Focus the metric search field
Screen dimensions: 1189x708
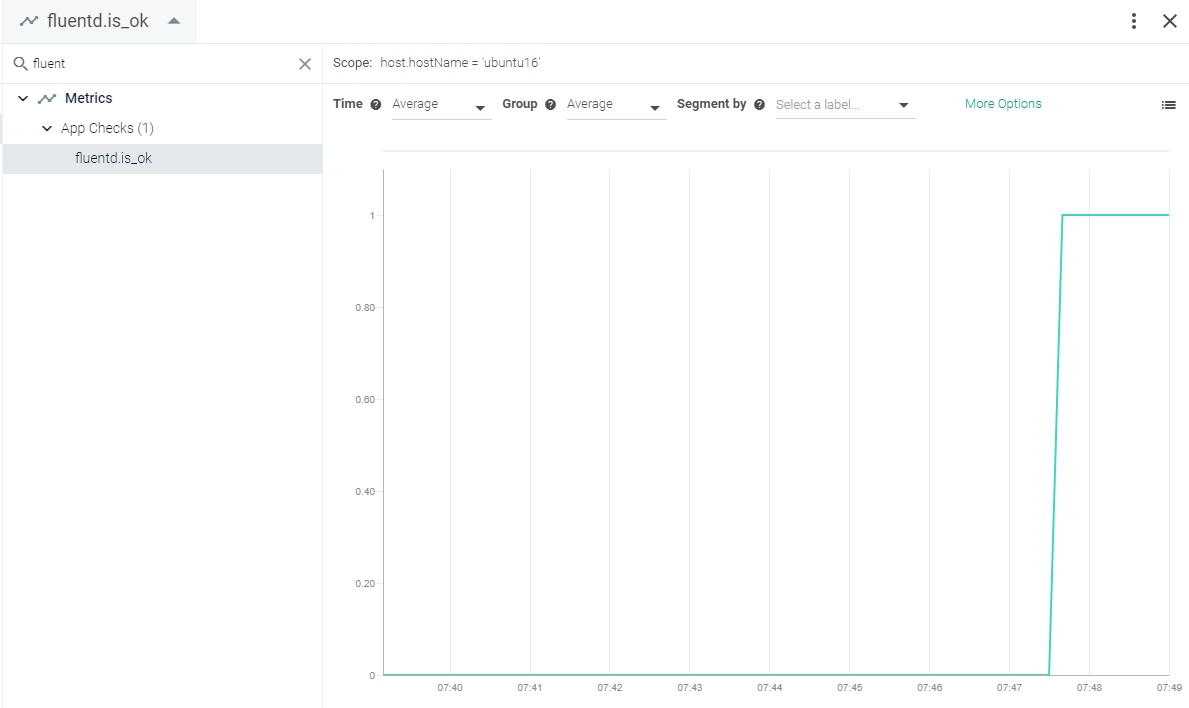162,64
